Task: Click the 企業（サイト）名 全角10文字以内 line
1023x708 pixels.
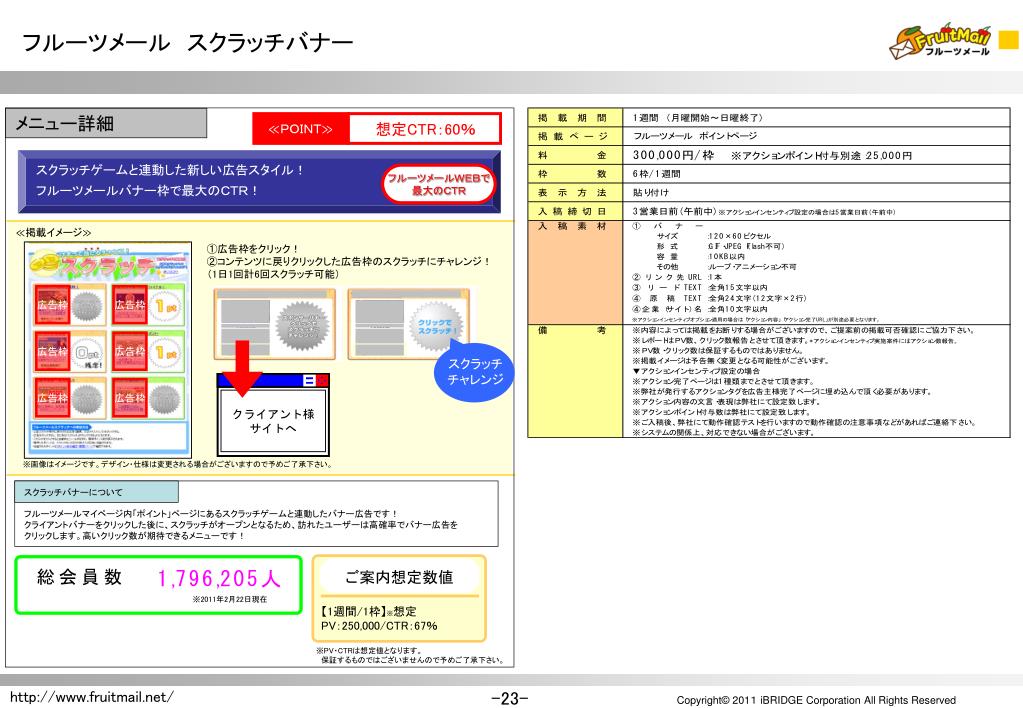Action: click(x=699, y=309)
